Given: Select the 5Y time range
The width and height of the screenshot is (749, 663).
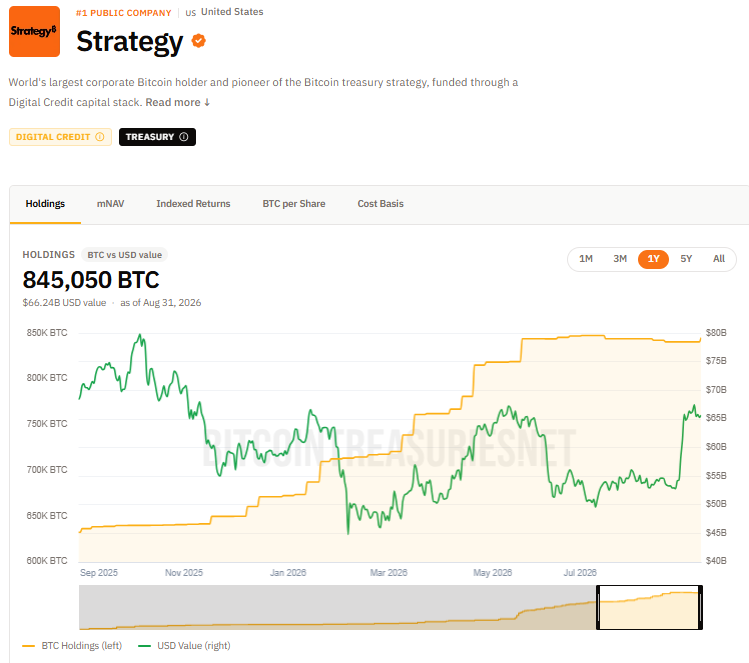Looking at the screenshot, I should 686,259.
